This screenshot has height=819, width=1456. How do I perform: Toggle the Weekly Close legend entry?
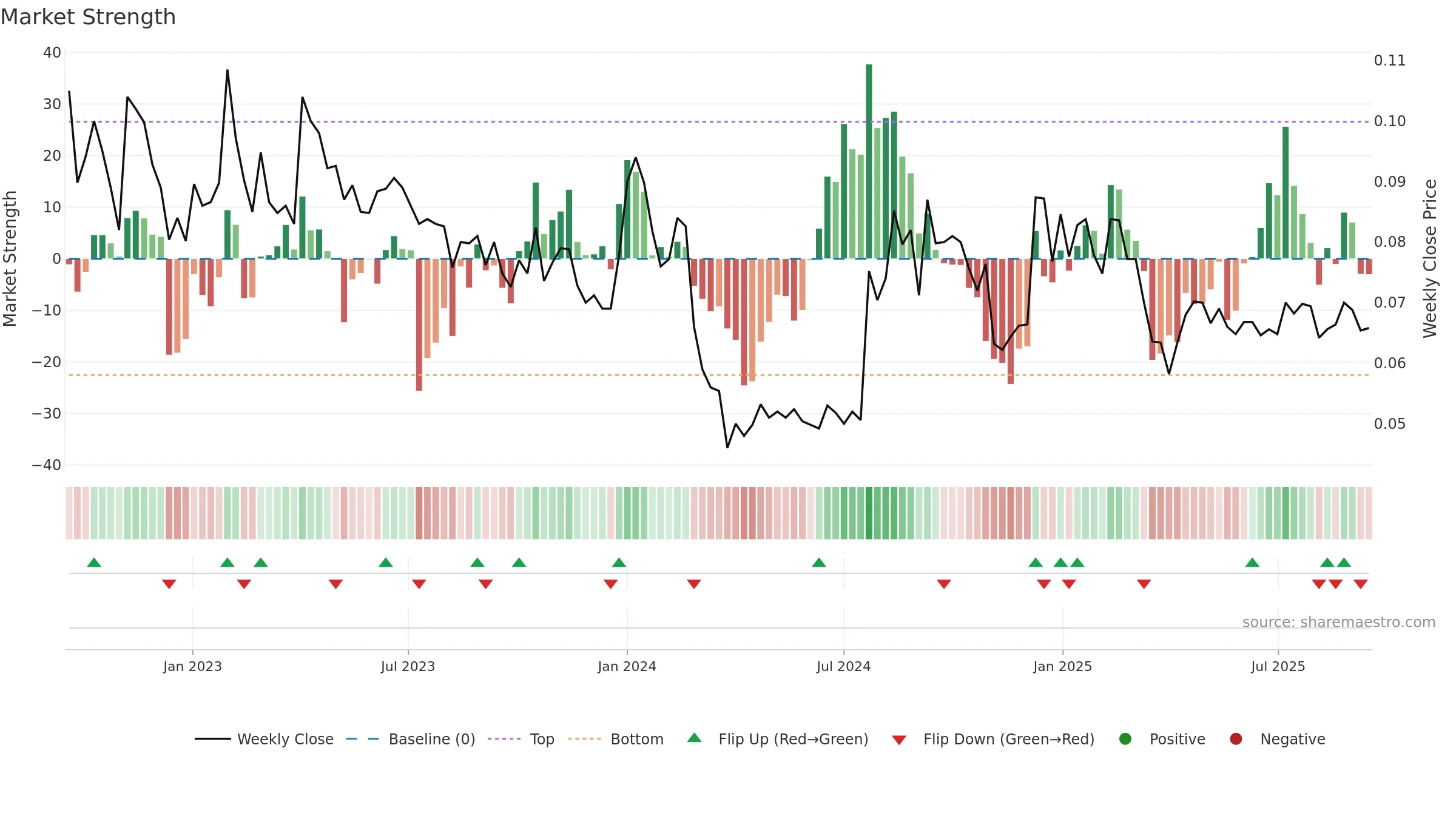pos(264,739)
